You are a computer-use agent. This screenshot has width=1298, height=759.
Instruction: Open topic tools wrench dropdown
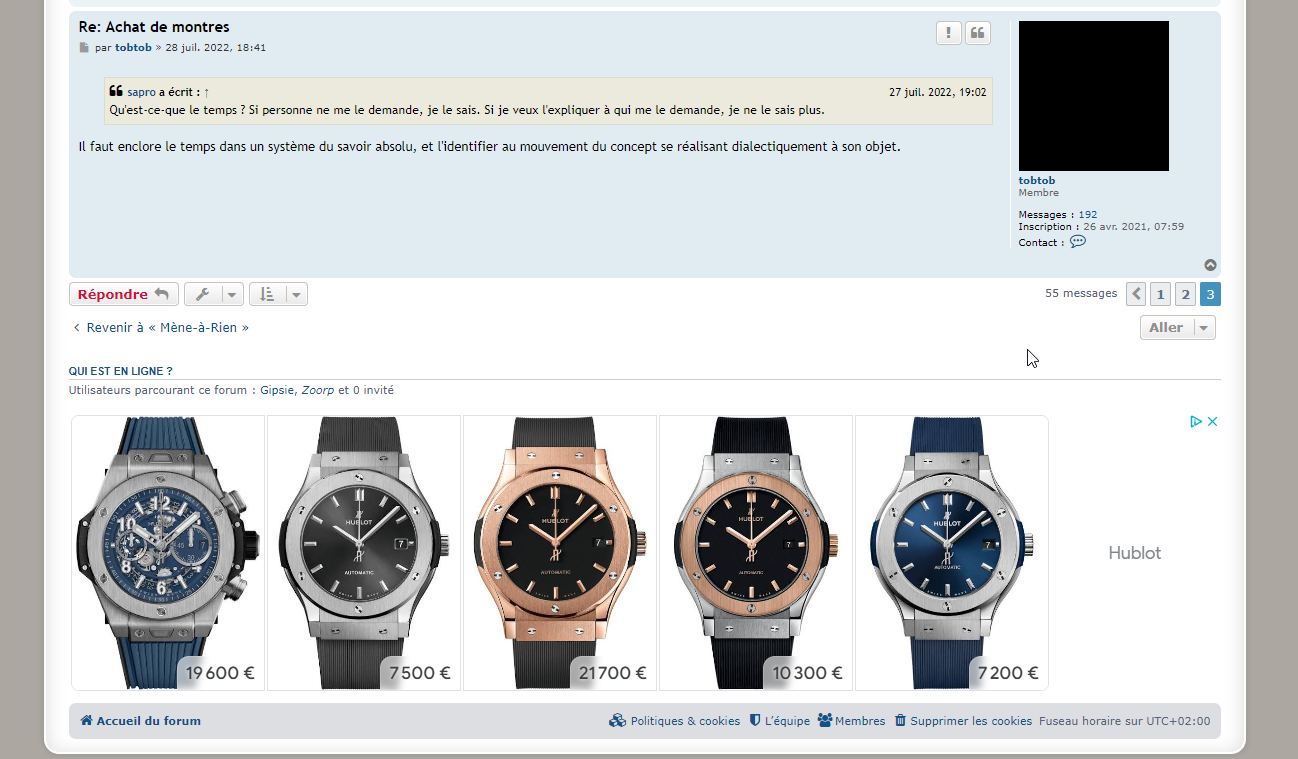214,294
